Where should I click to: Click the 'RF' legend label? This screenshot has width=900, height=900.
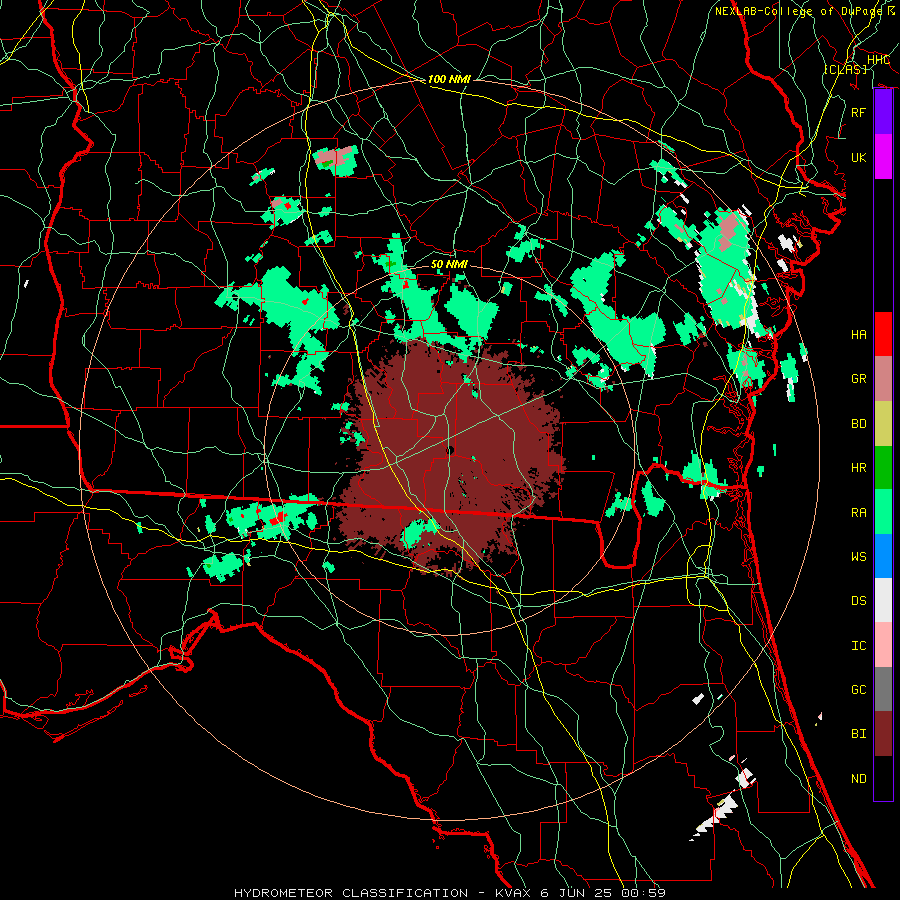[859, 112]
